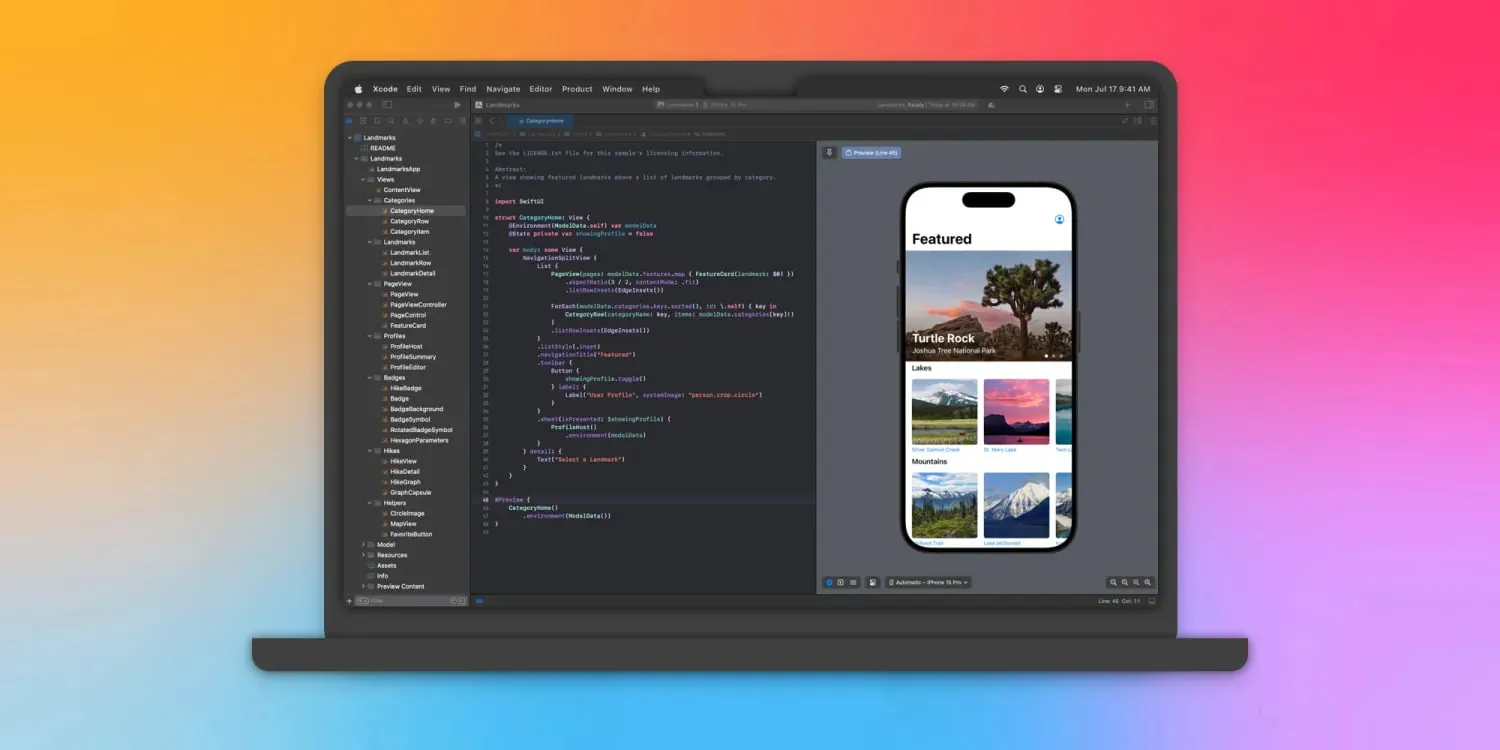Click the Run button to build the app
Screen dimensions: 1500x750
(457, 104)
